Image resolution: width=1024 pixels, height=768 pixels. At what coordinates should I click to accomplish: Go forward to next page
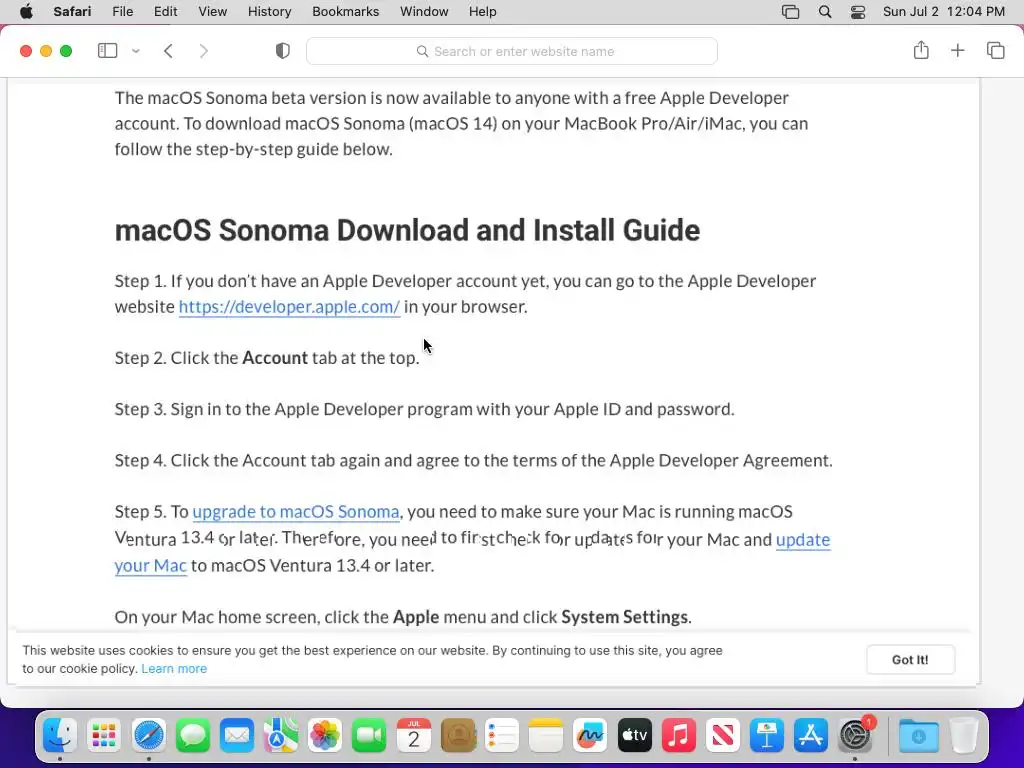(204, 51)
